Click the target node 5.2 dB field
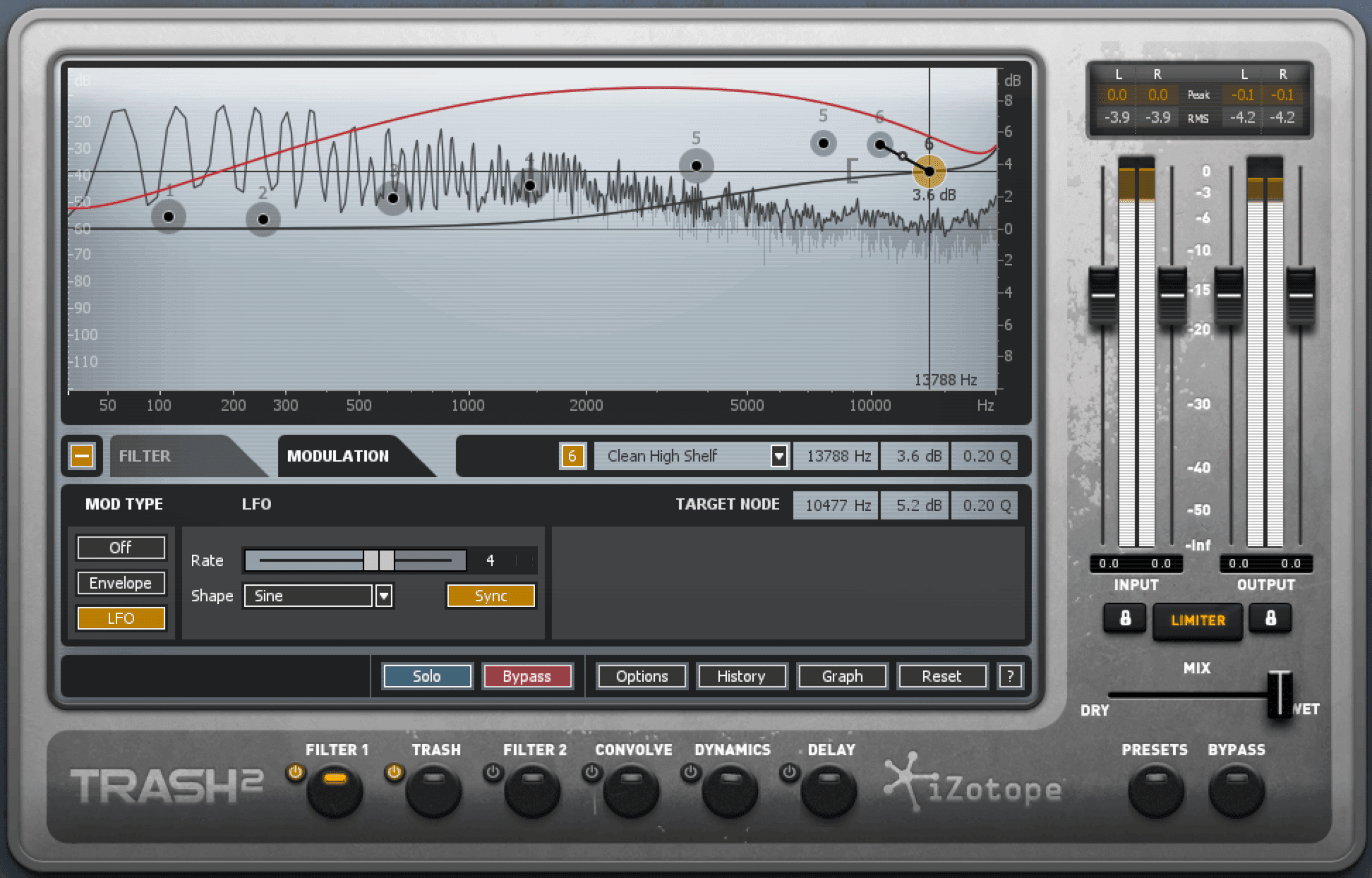The height and width of the screenshot is (878, 1372). (x=915, y=505)
